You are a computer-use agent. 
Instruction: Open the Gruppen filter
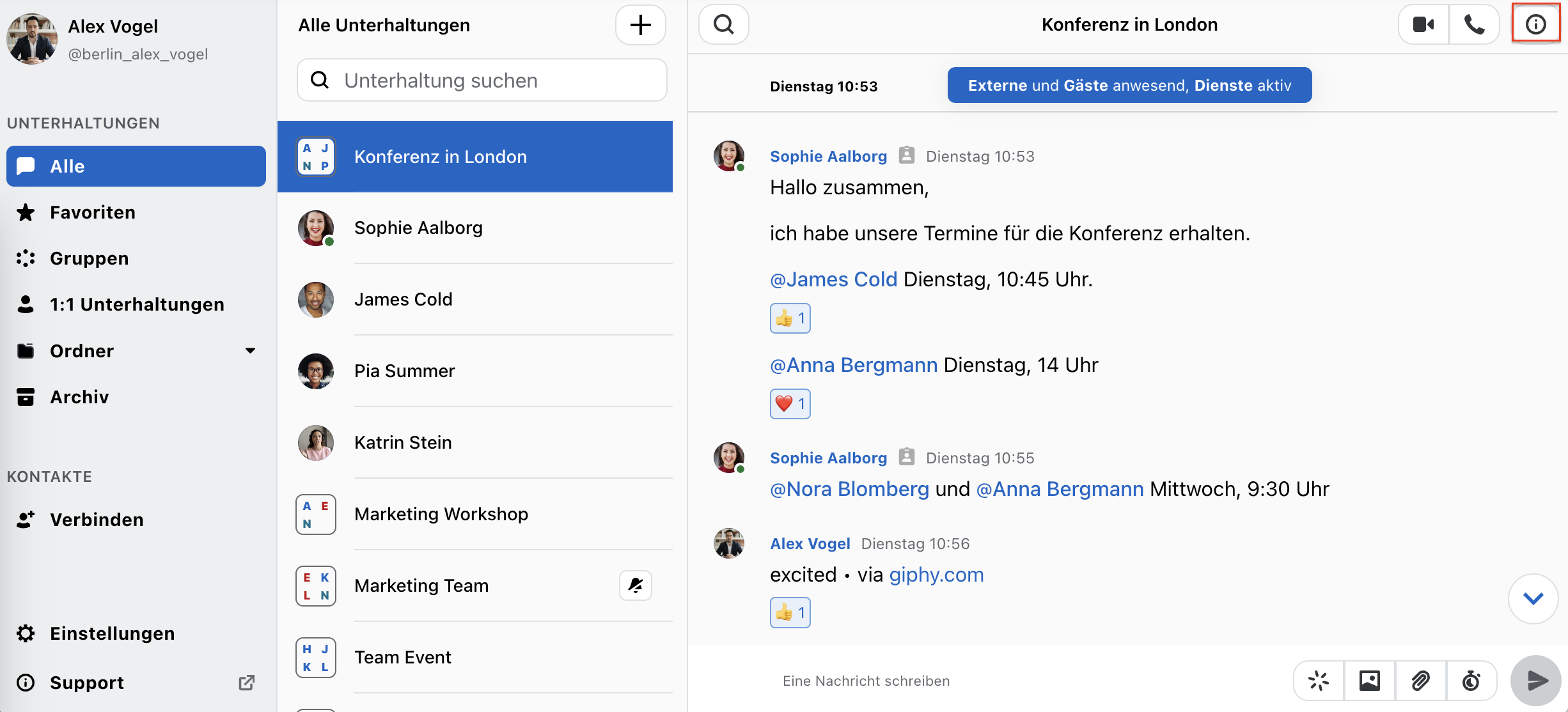[90, 258]
